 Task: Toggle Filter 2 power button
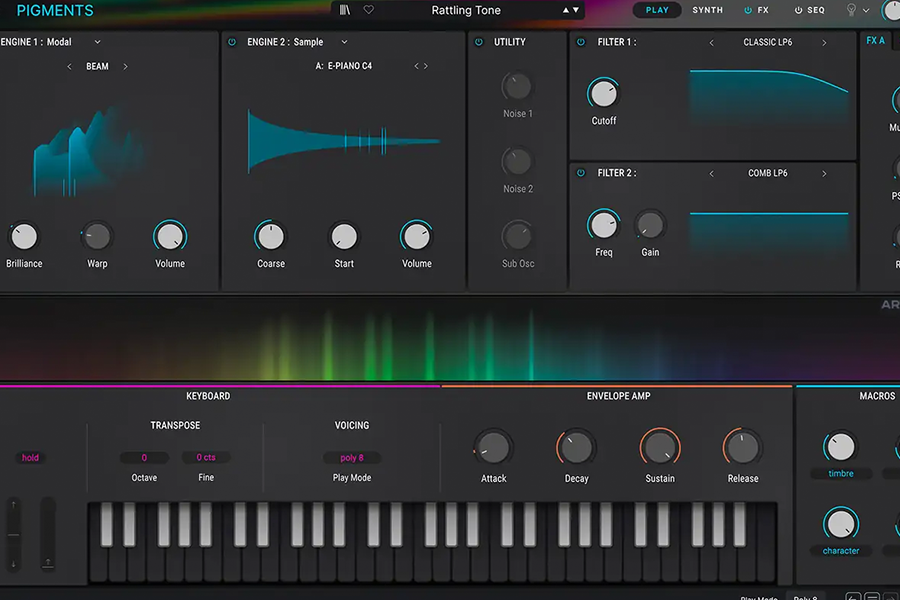click(x=581, y=173)
